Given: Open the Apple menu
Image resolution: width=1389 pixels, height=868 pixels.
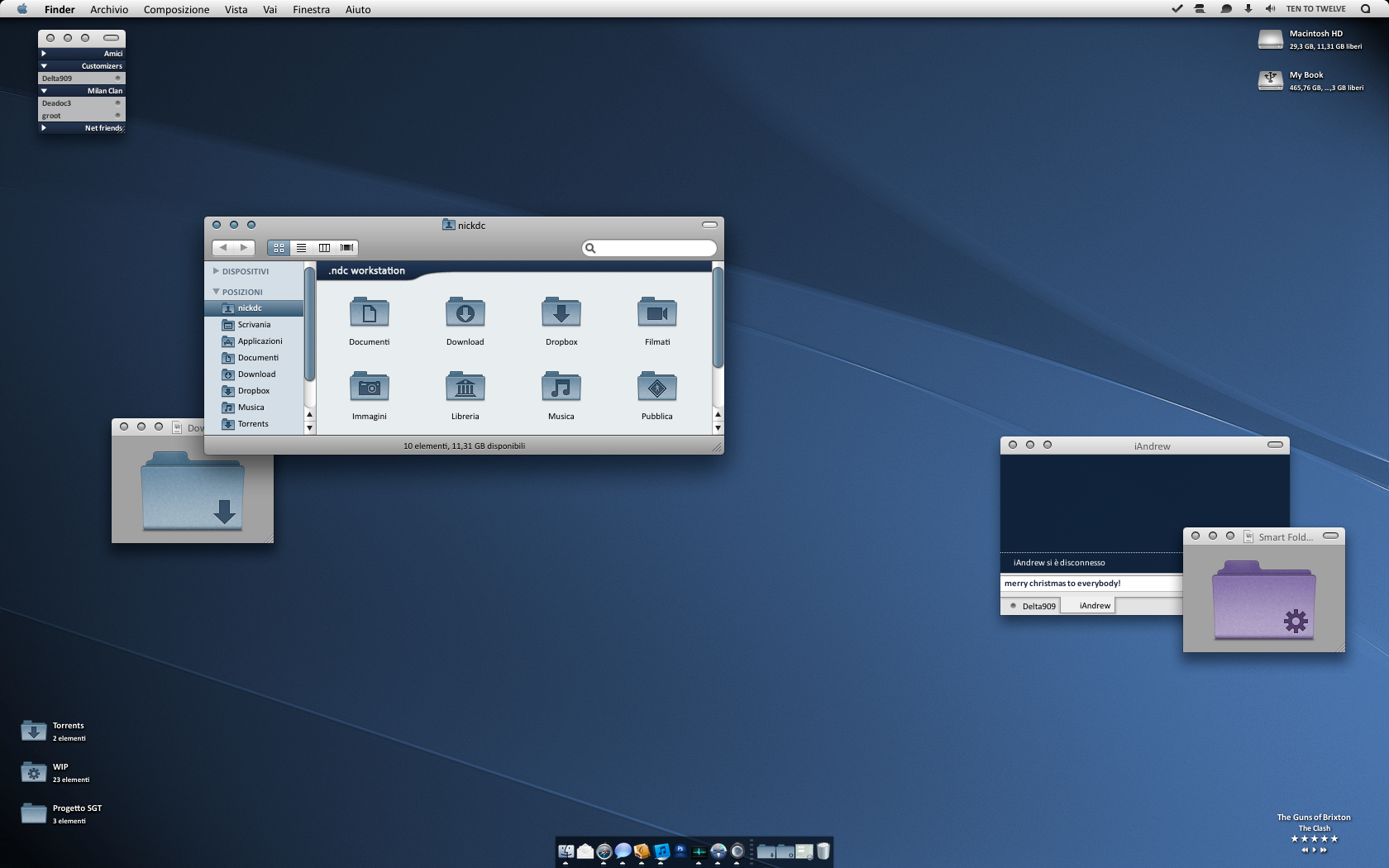Looking at the screenshot, I should tap(22, 9).
